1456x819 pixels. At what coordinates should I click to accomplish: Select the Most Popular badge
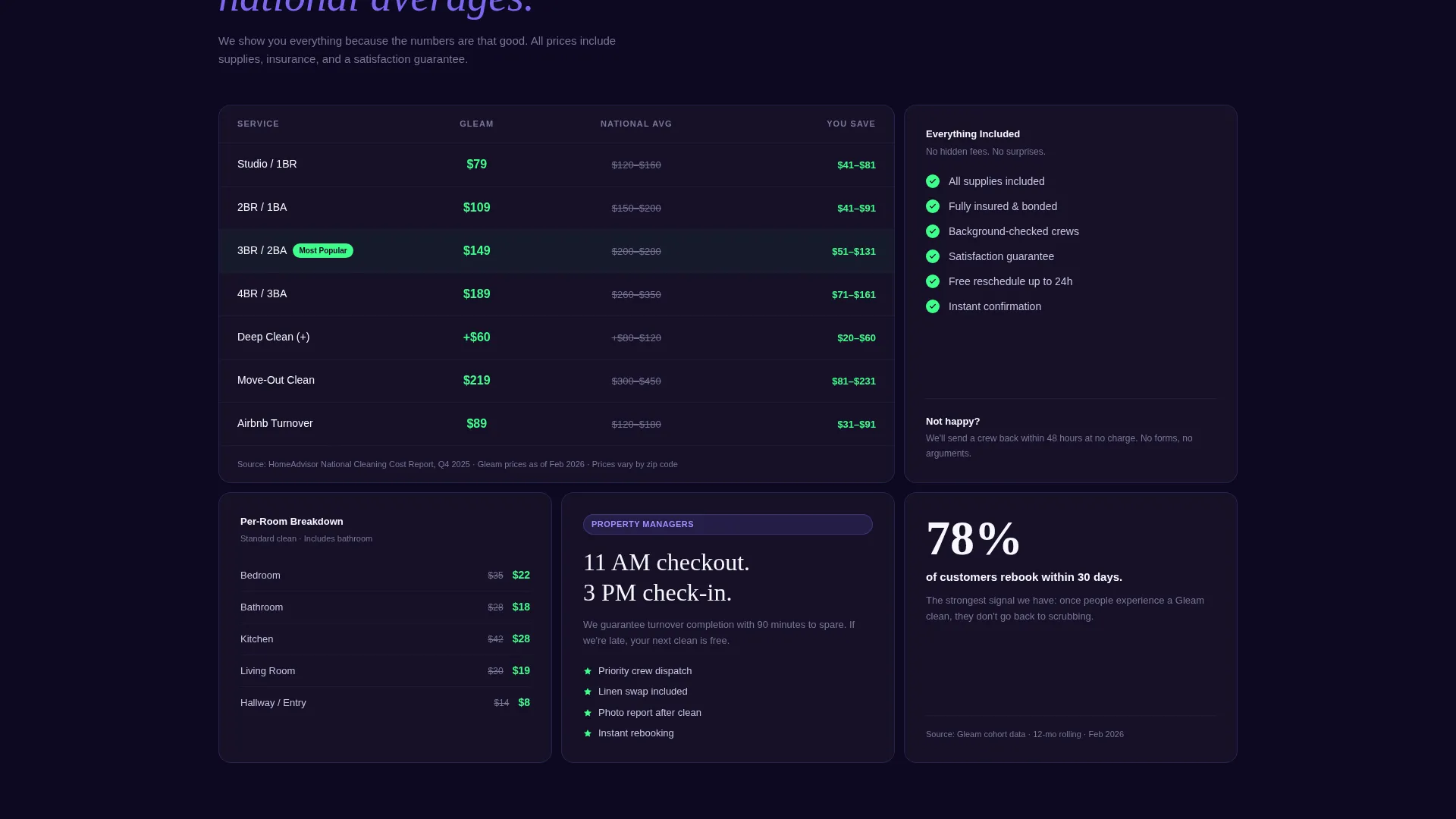(x=323, y=250)
